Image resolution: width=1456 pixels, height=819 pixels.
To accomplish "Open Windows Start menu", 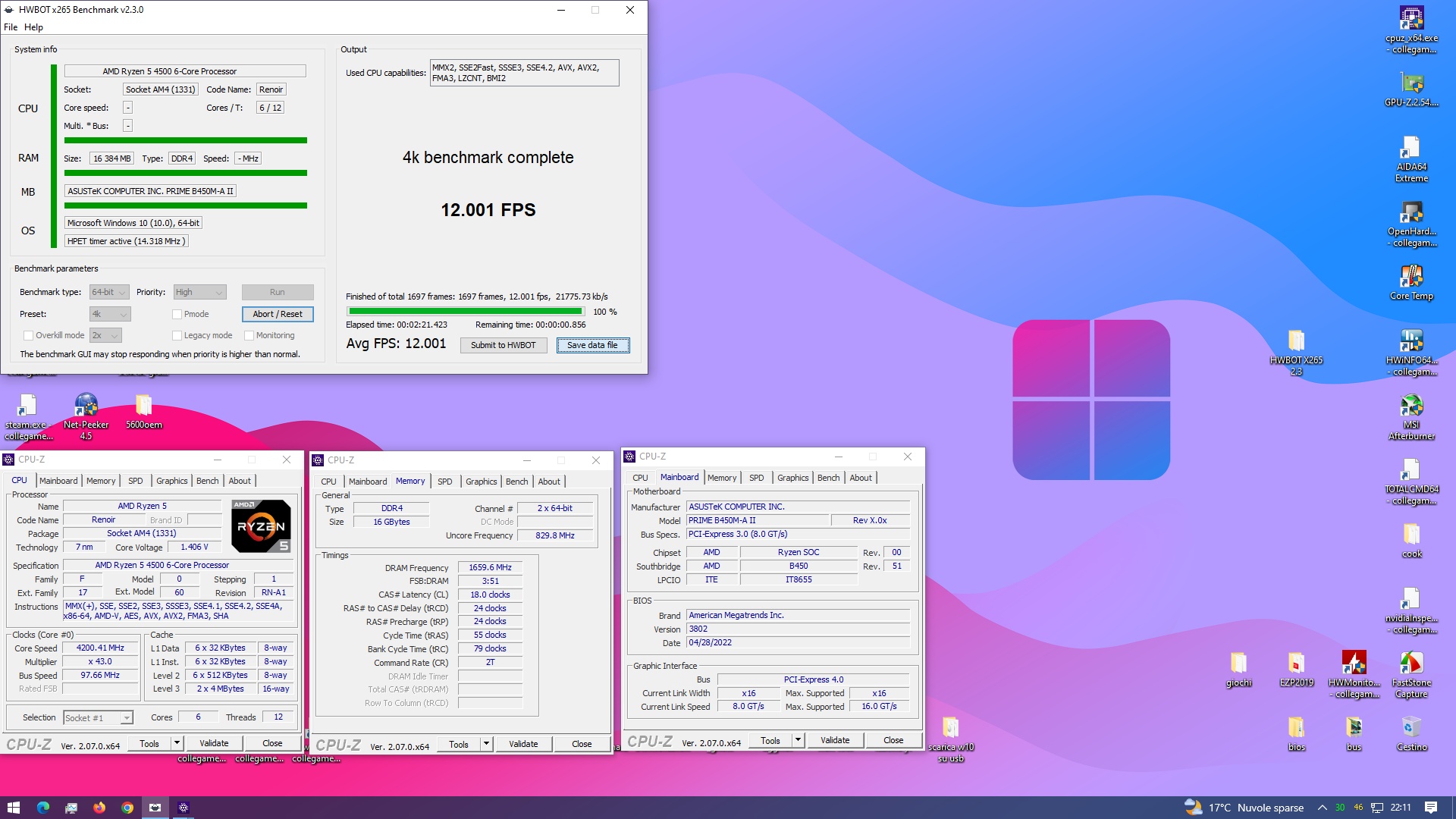I will [x=14, y=808].
